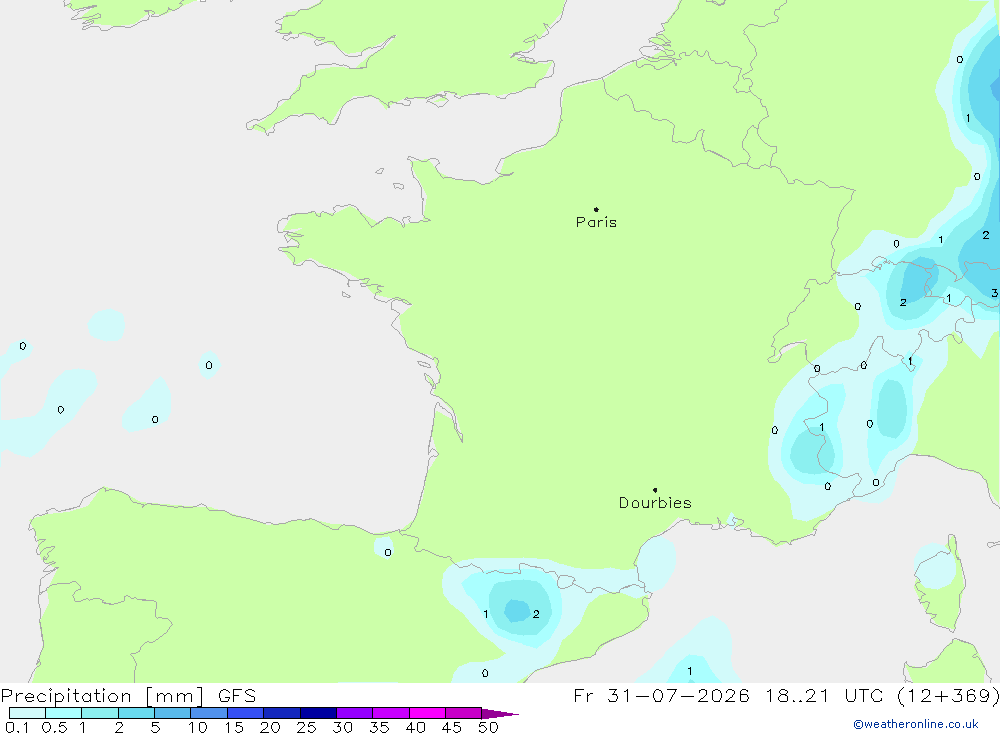This screenshot has width=1000, height=733.
Task: Click the Paris city label
Action: pos(596,222)
